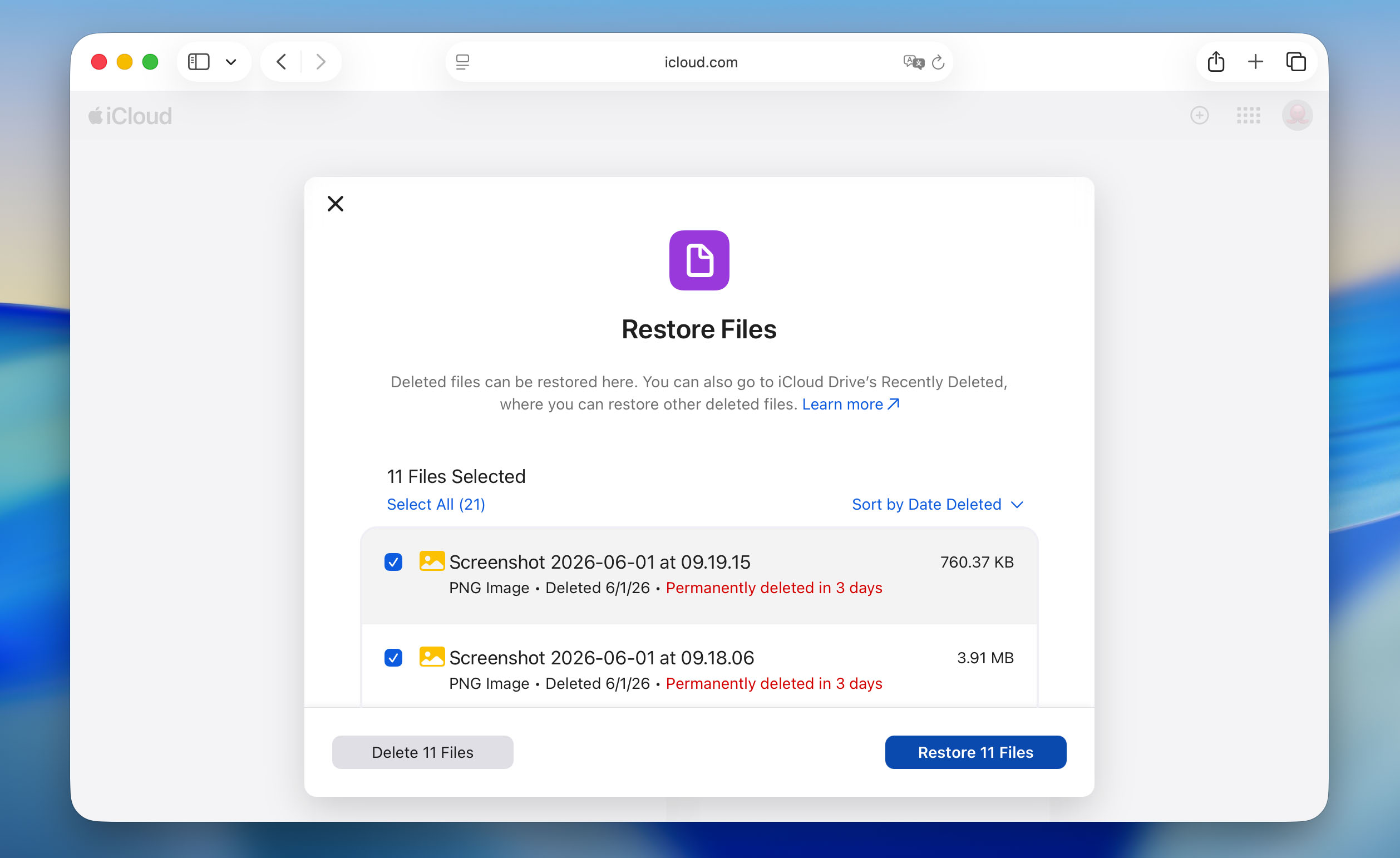Click iCloud add circle-plus icon

click(x=1200, y=115)
